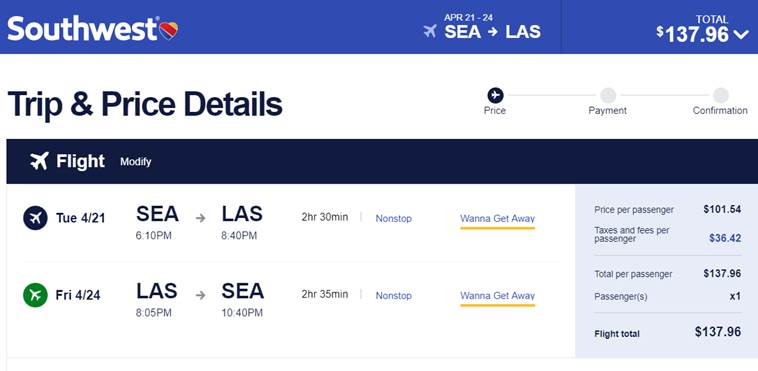Screen dimensions: 758x371
Task: Click the Modify link in Flight bar
Action: click(x=136, y=162)
